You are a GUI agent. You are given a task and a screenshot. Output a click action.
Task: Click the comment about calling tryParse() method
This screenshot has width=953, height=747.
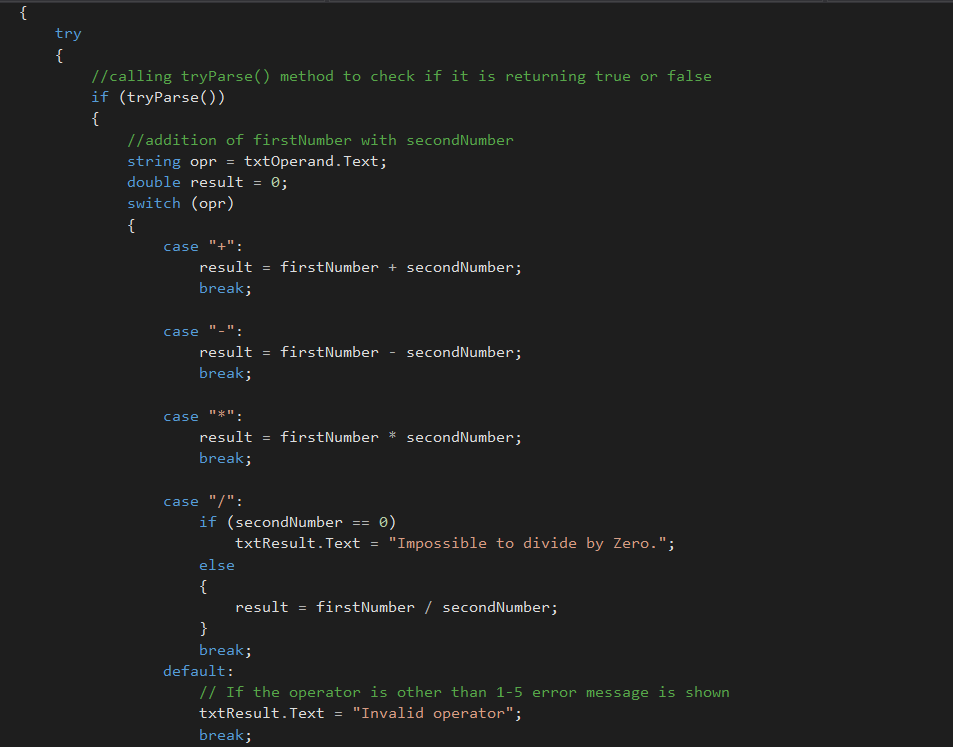400,75
